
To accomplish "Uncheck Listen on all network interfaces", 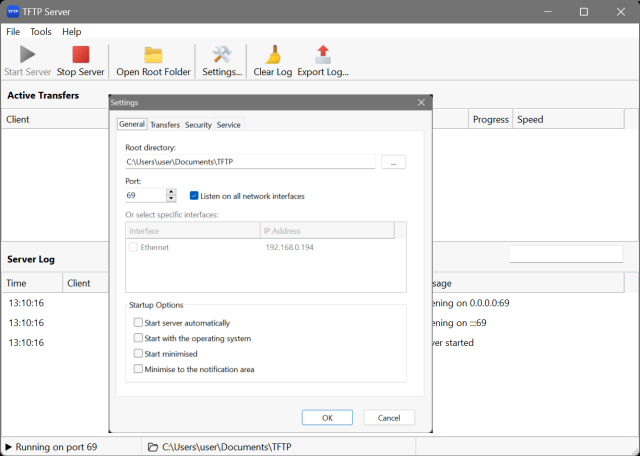I will point(194,196).
